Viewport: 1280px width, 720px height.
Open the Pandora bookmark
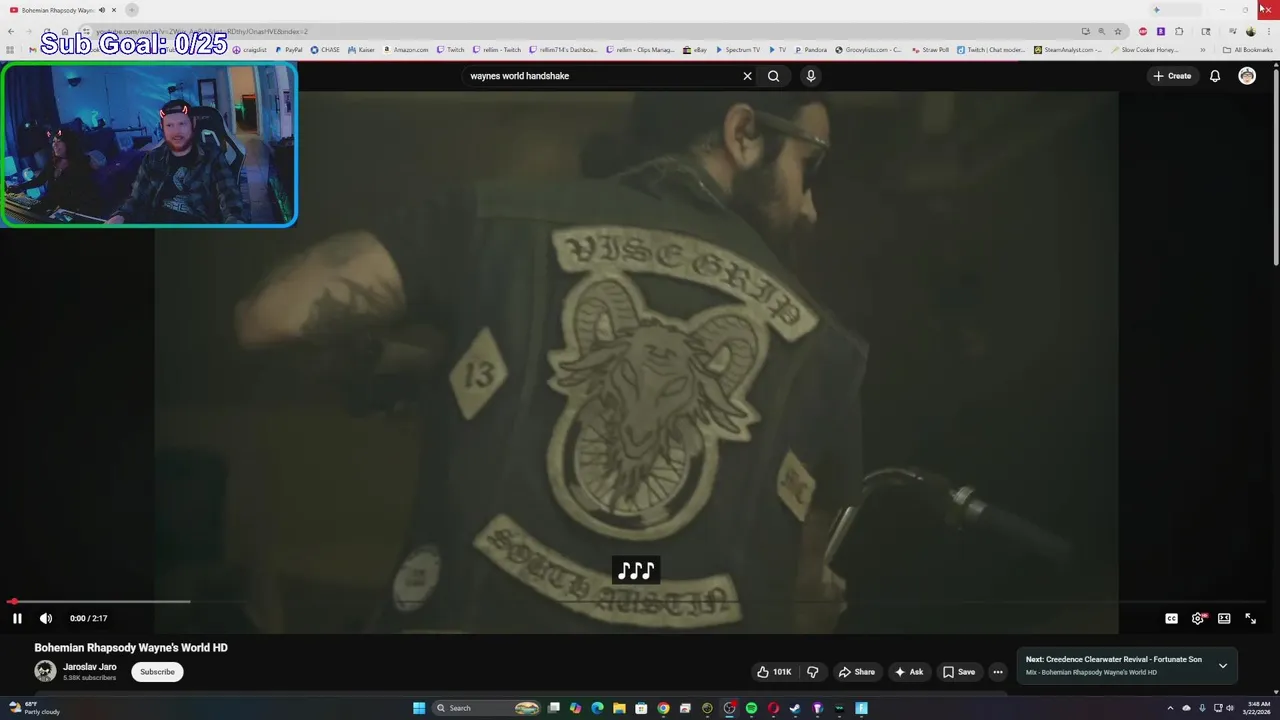coord(811,49)
